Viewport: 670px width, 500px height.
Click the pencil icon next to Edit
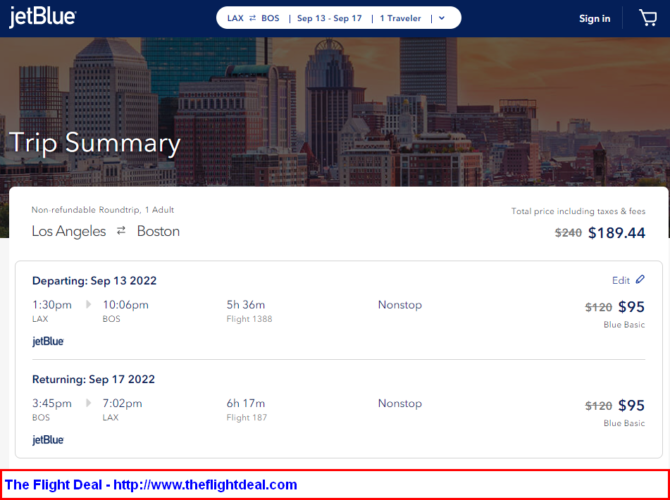tap(640, 280)
